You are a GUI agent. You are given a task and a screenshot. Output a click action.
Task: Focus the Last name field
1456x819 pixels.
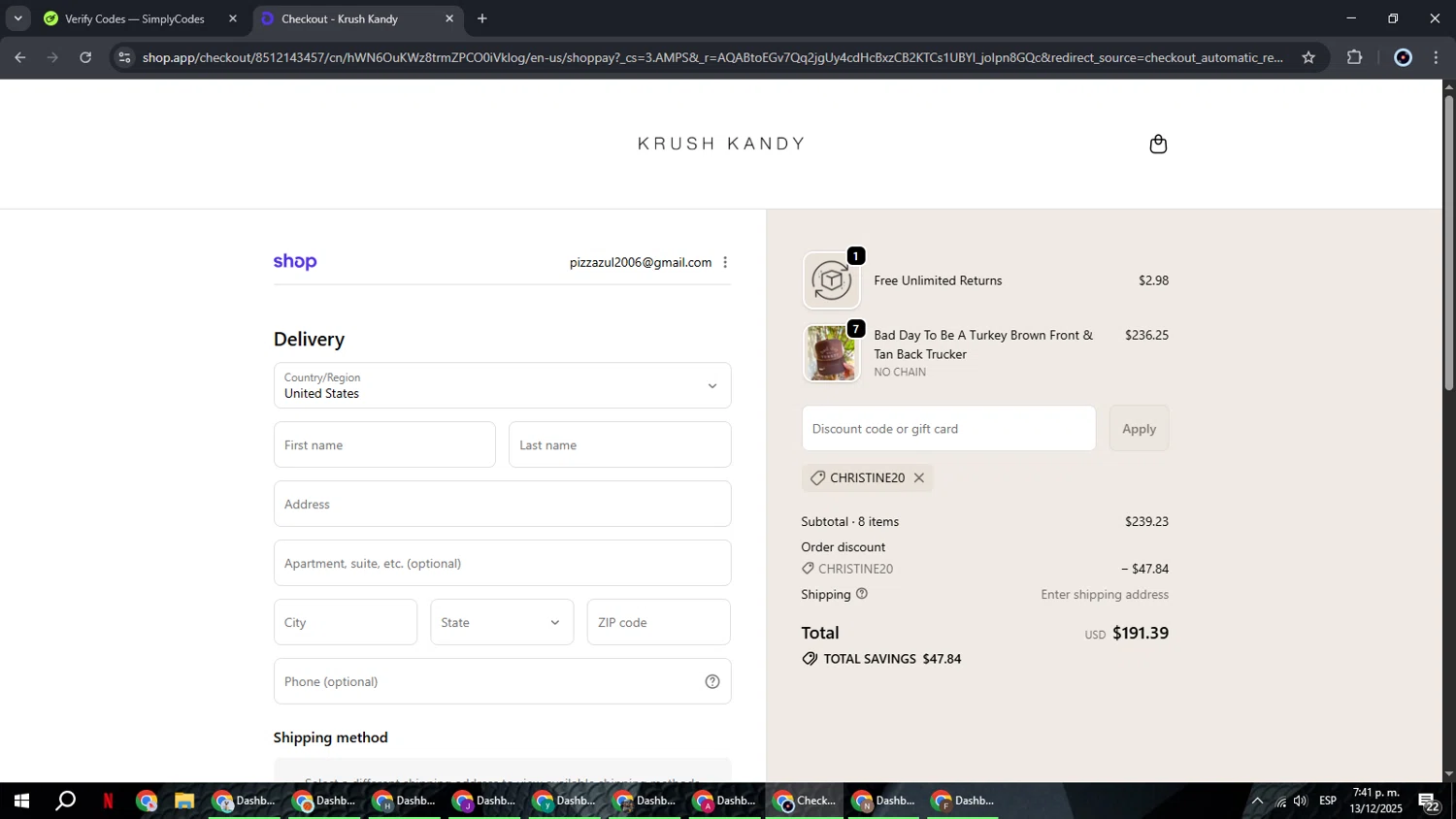point(619,444)
